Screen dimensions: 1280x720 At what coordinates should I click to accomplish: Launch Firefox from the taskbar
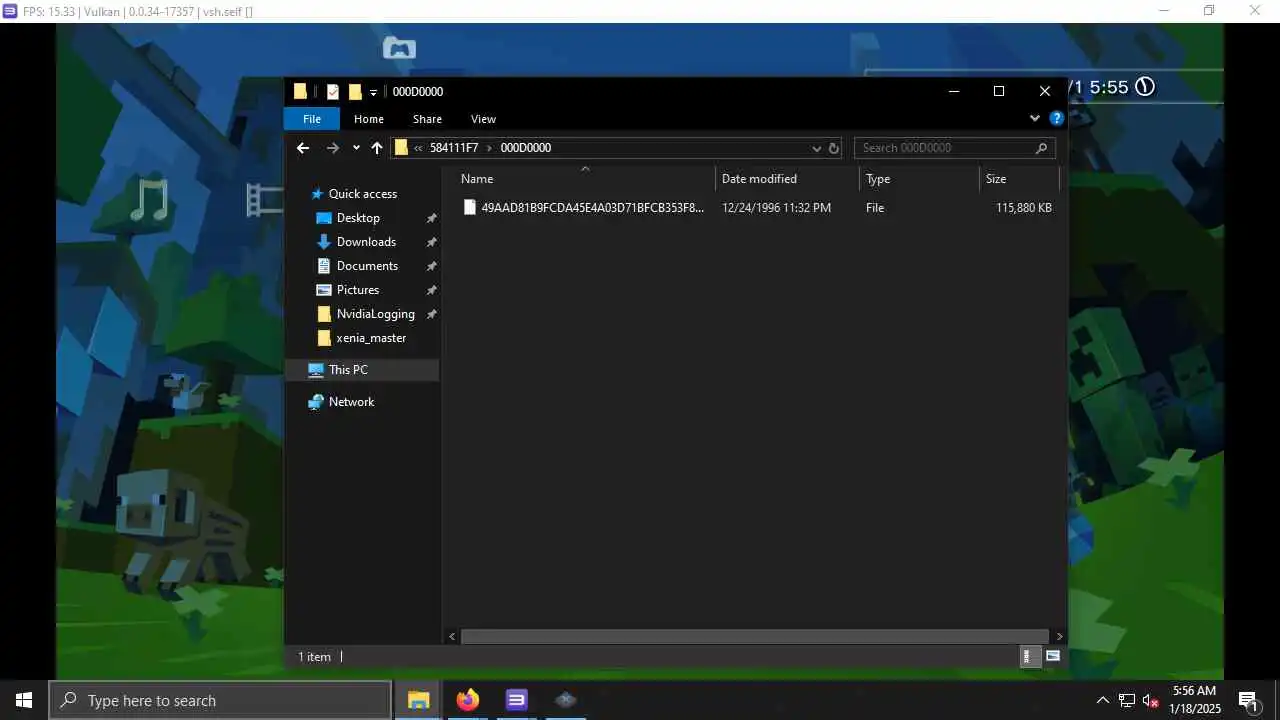[468, 700]
